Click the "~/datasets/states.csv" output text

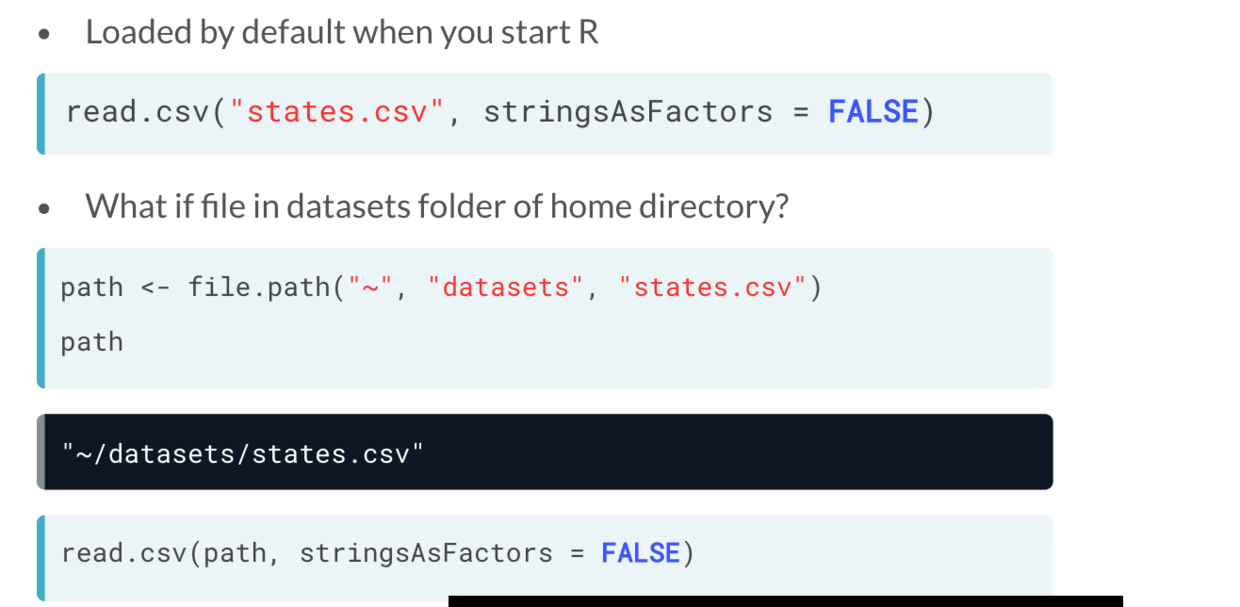coord(242,454)
